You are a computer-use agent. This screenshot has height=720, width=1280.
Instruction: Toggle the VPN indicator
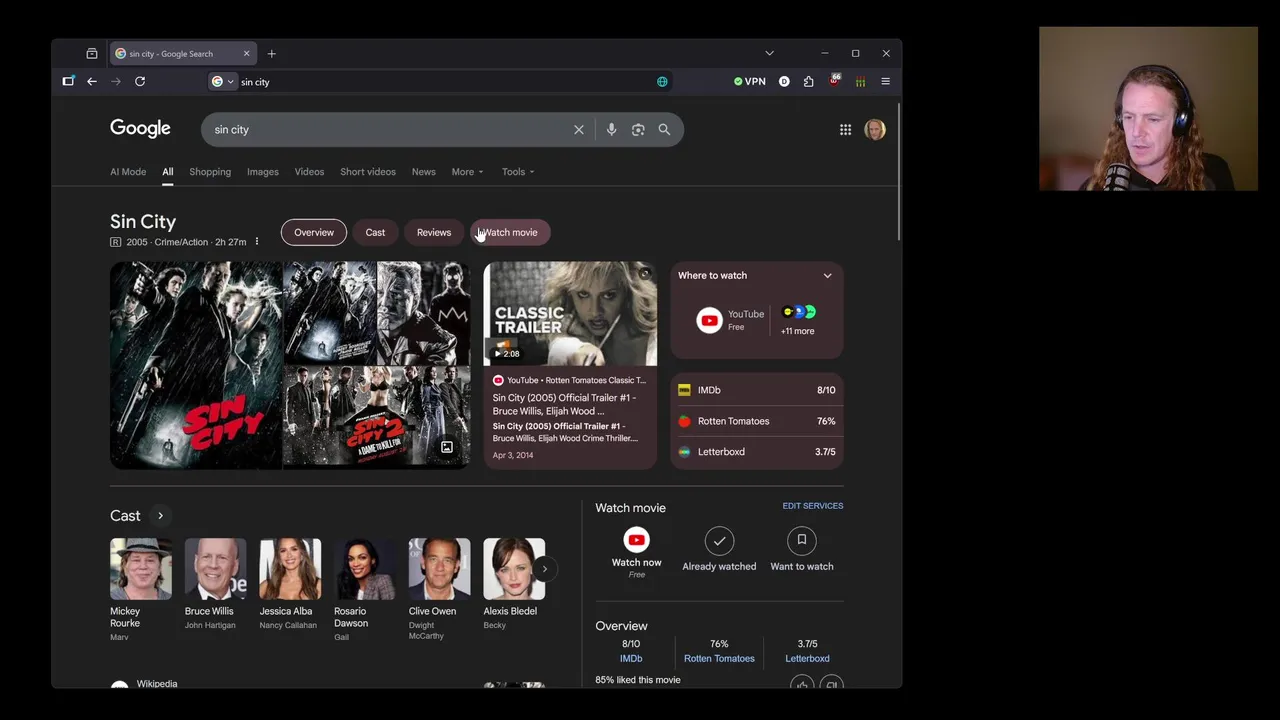coord(750,82)
